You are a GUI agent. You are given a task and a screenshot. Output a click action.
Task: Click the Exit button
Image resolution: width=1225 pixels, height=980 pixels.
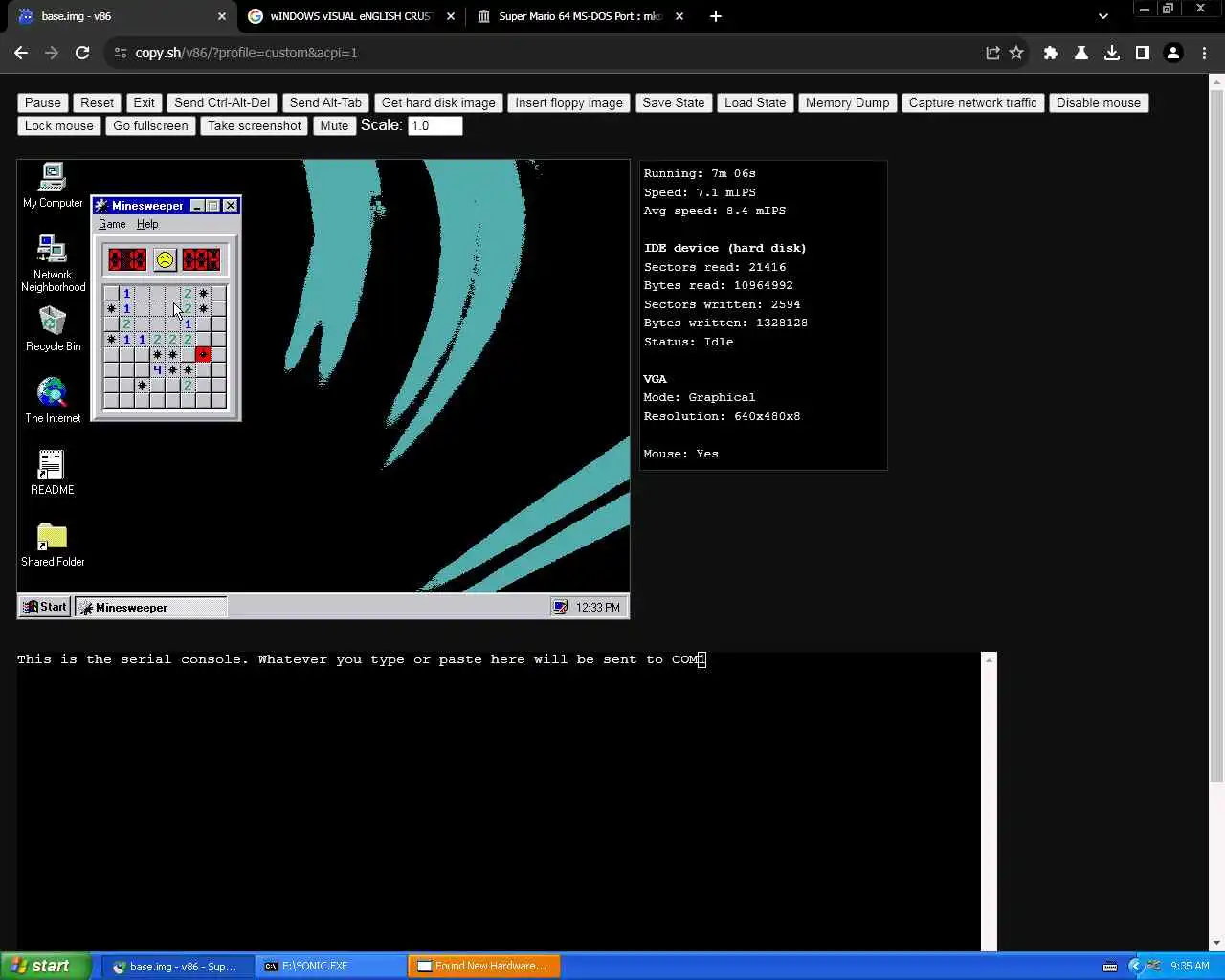pos(144,102)
